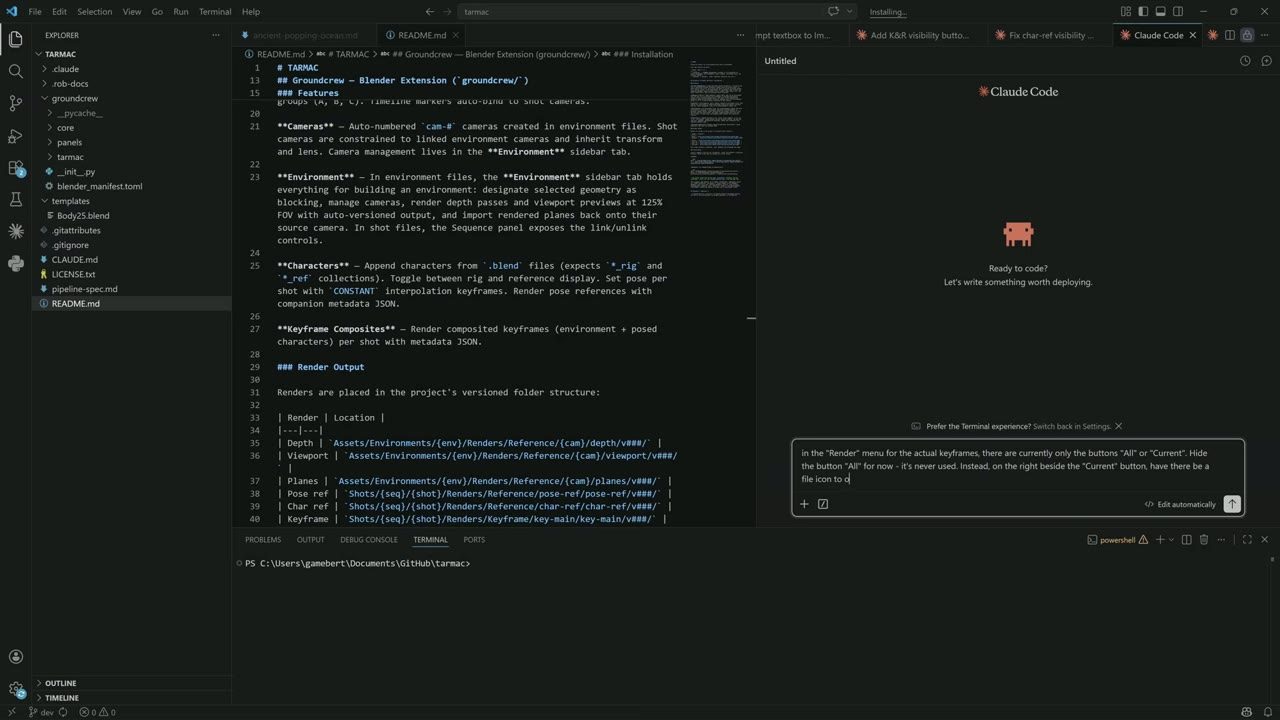The width and height of the screenshot is (1280, 720).
Task: Click the slash command icon in prompt box
Action: click(823, 504)
